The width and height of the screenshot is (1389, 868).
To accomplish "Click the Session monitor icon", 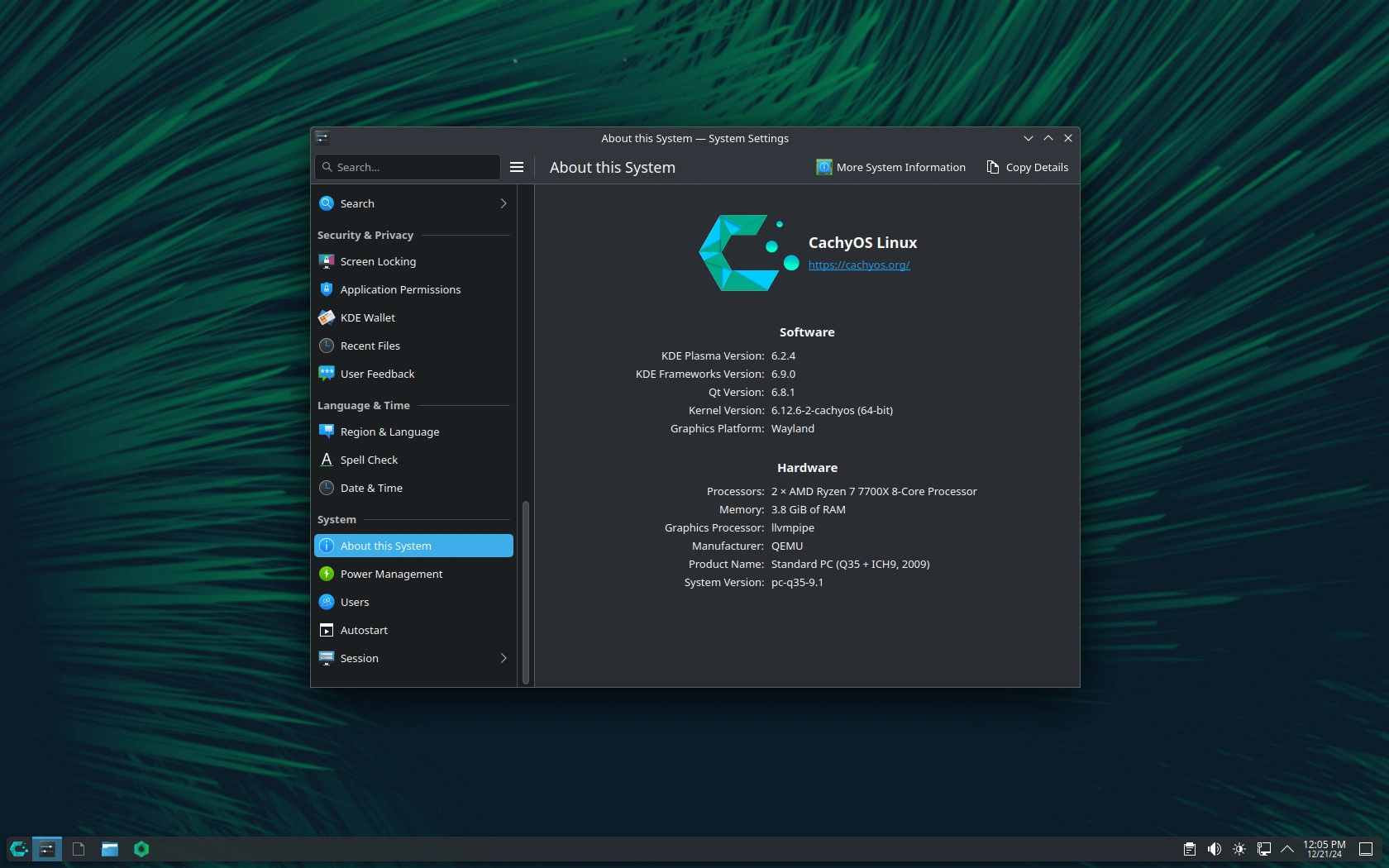I will tap(327, 658).
